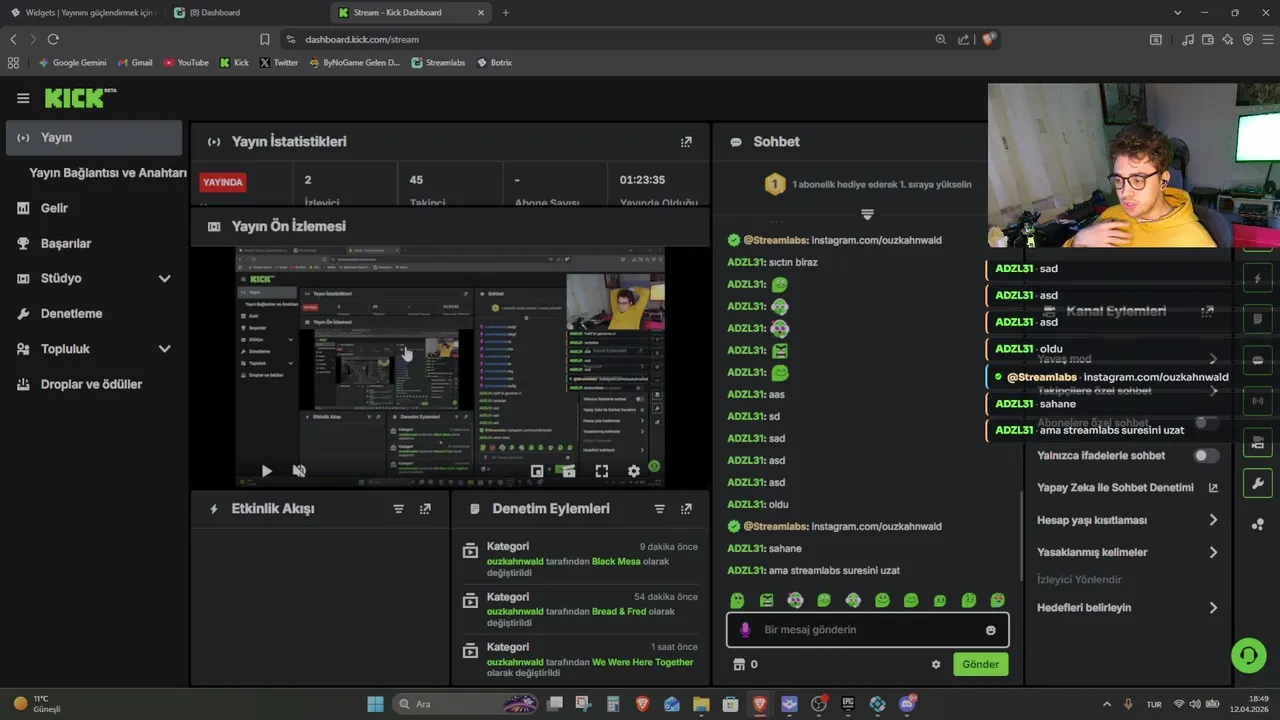This screenshot has width=1280, height=720.
Task: Insert the first quick emote above message box
Action: tap(737, 600)
